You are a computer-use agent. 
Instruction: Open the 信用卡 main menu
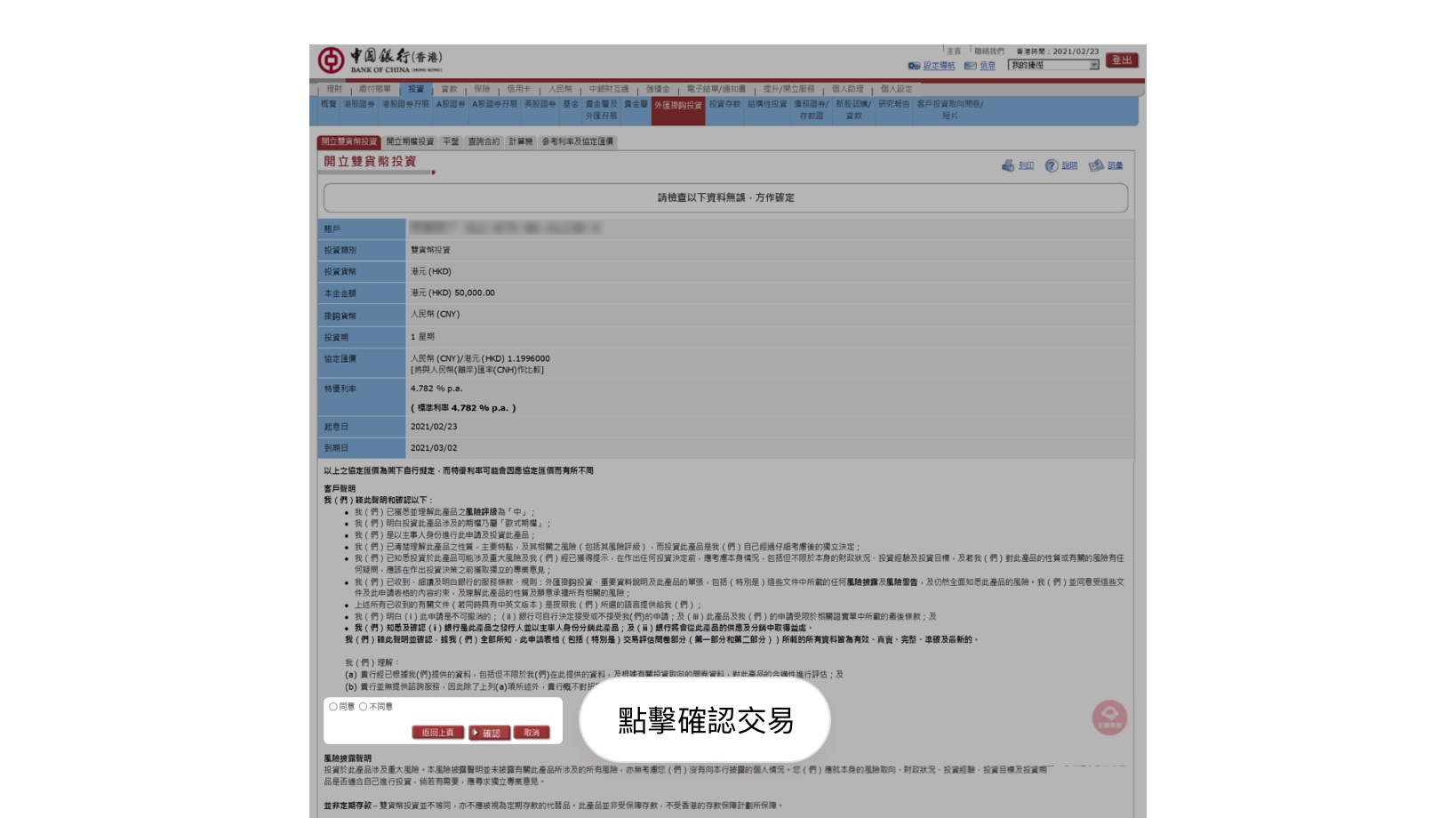pyautogui.click(x=519, y=89)
